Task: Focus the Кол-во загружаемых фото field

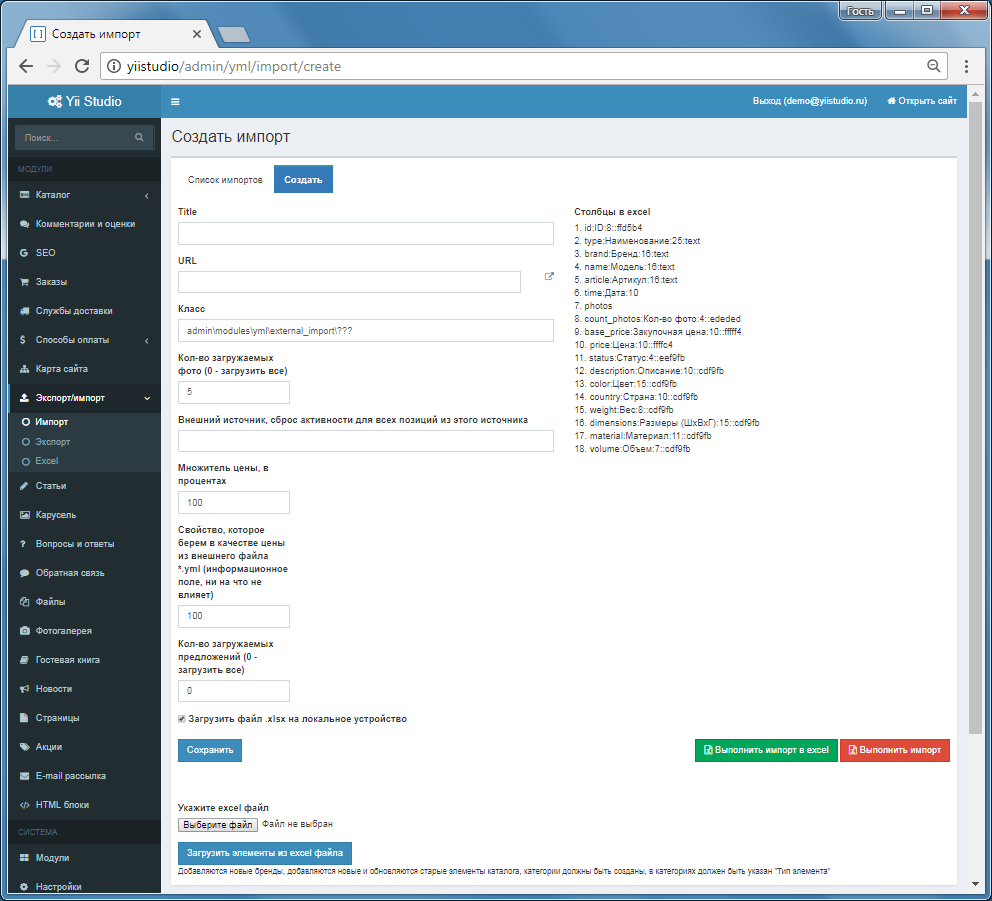Action: (x=233, y=392)
